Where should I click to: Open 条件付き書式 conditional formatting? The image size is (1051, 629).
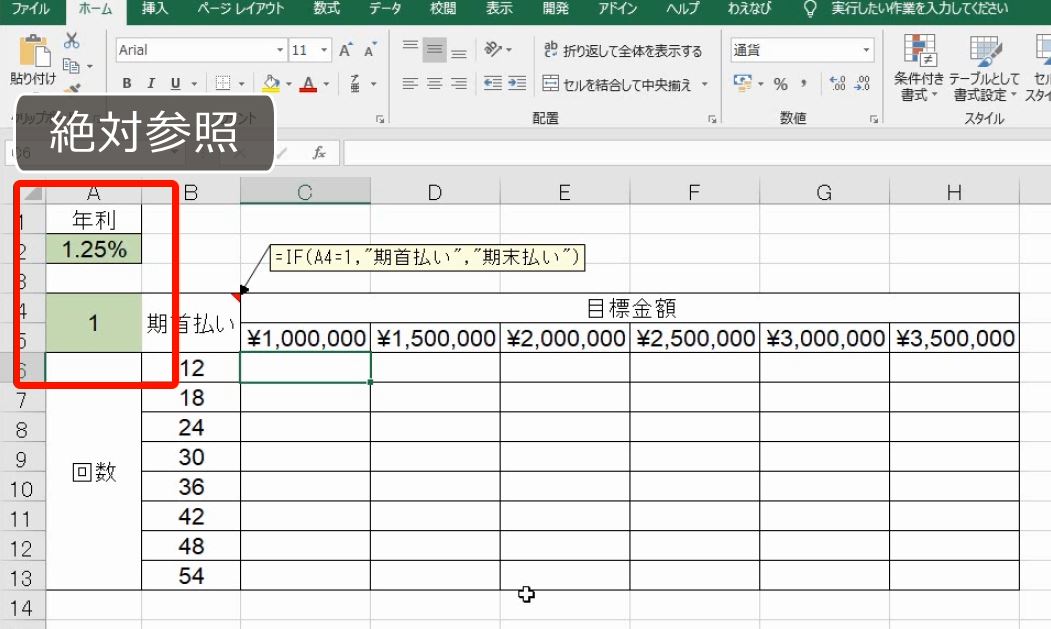click(x=919, y=68)
